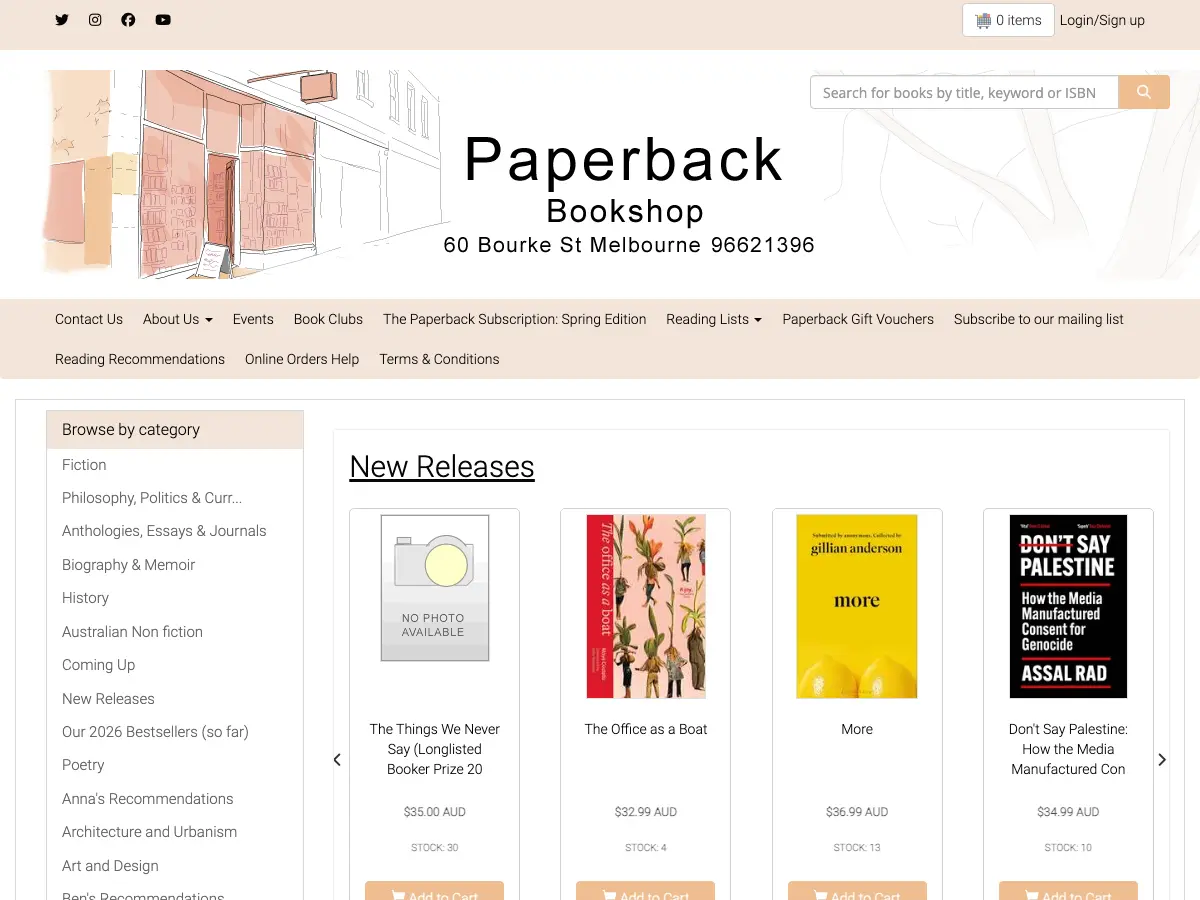The width and height of the screenshot is (1200, 900).
Task: Click the magnifying glass search button
Action: (1144, 92)
